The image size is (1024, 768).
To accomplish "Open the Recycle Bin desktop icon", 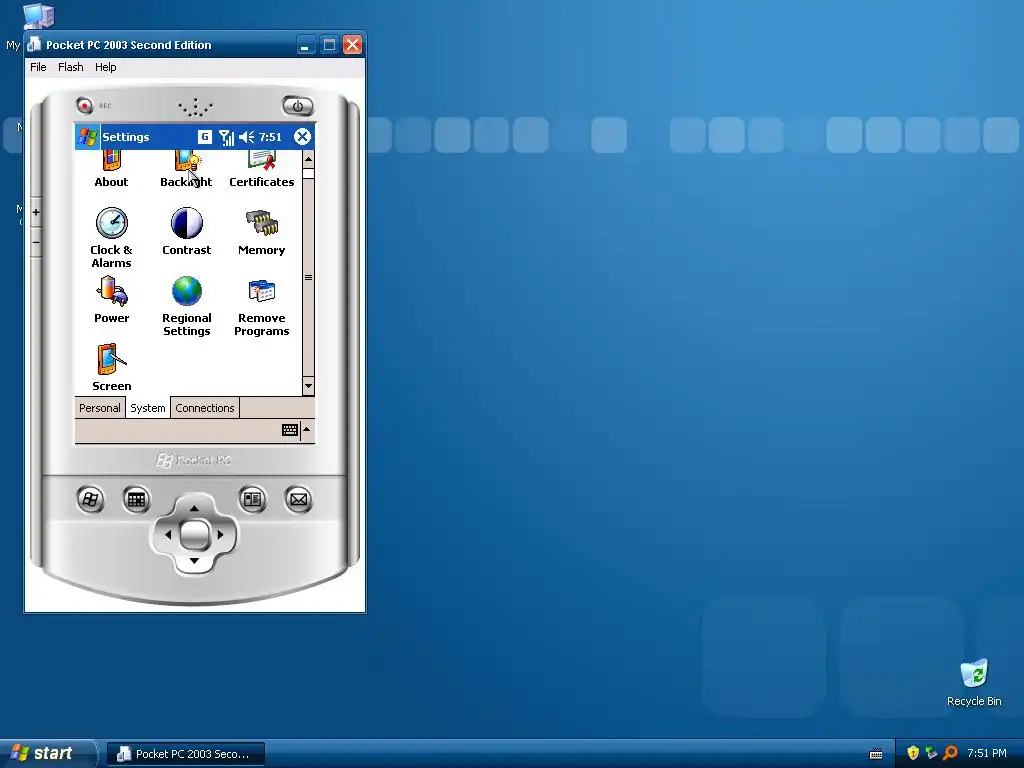I will click(x=974, y=683).
